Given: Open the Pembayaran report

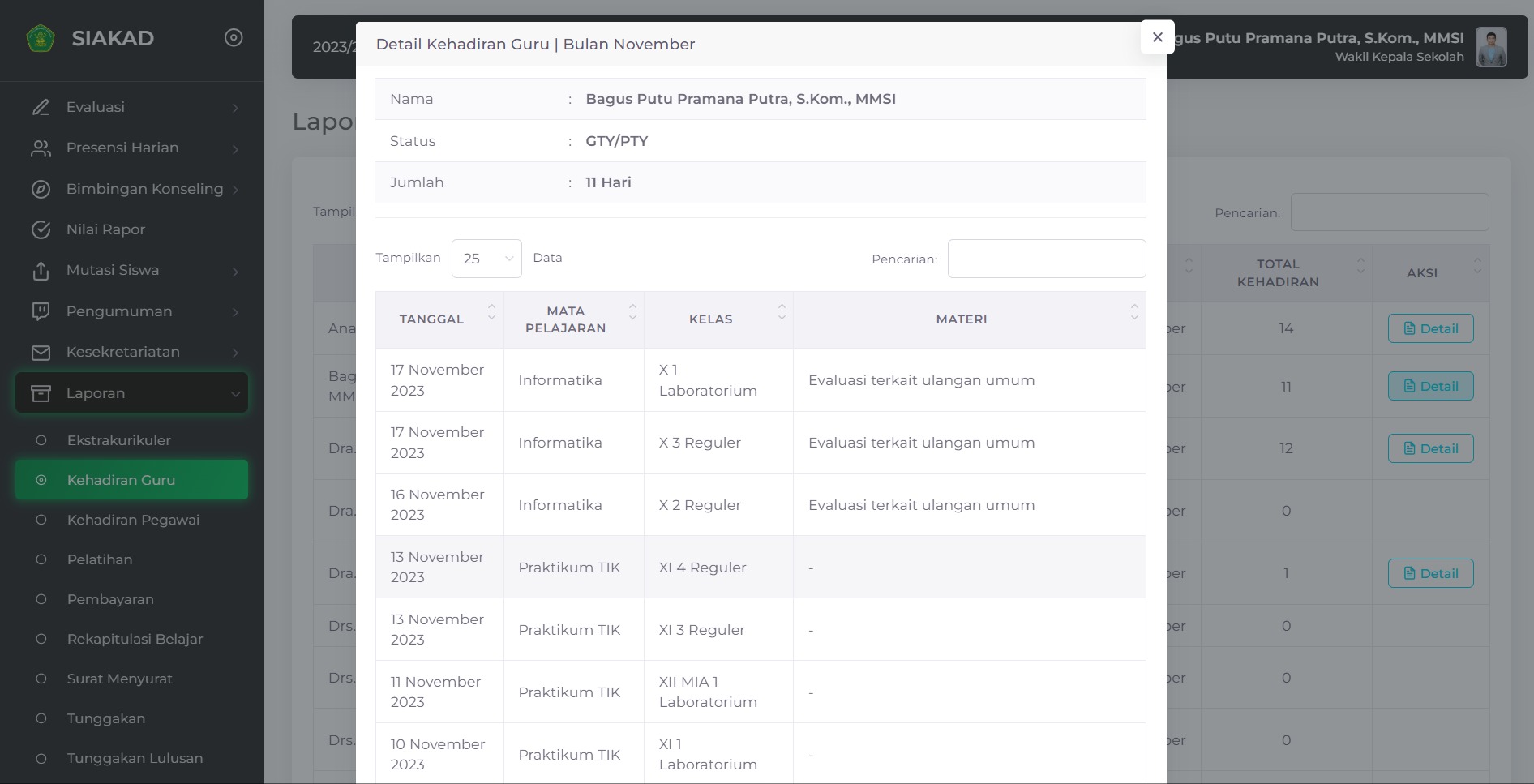Looking at the screenshot, I should point(131,599).
